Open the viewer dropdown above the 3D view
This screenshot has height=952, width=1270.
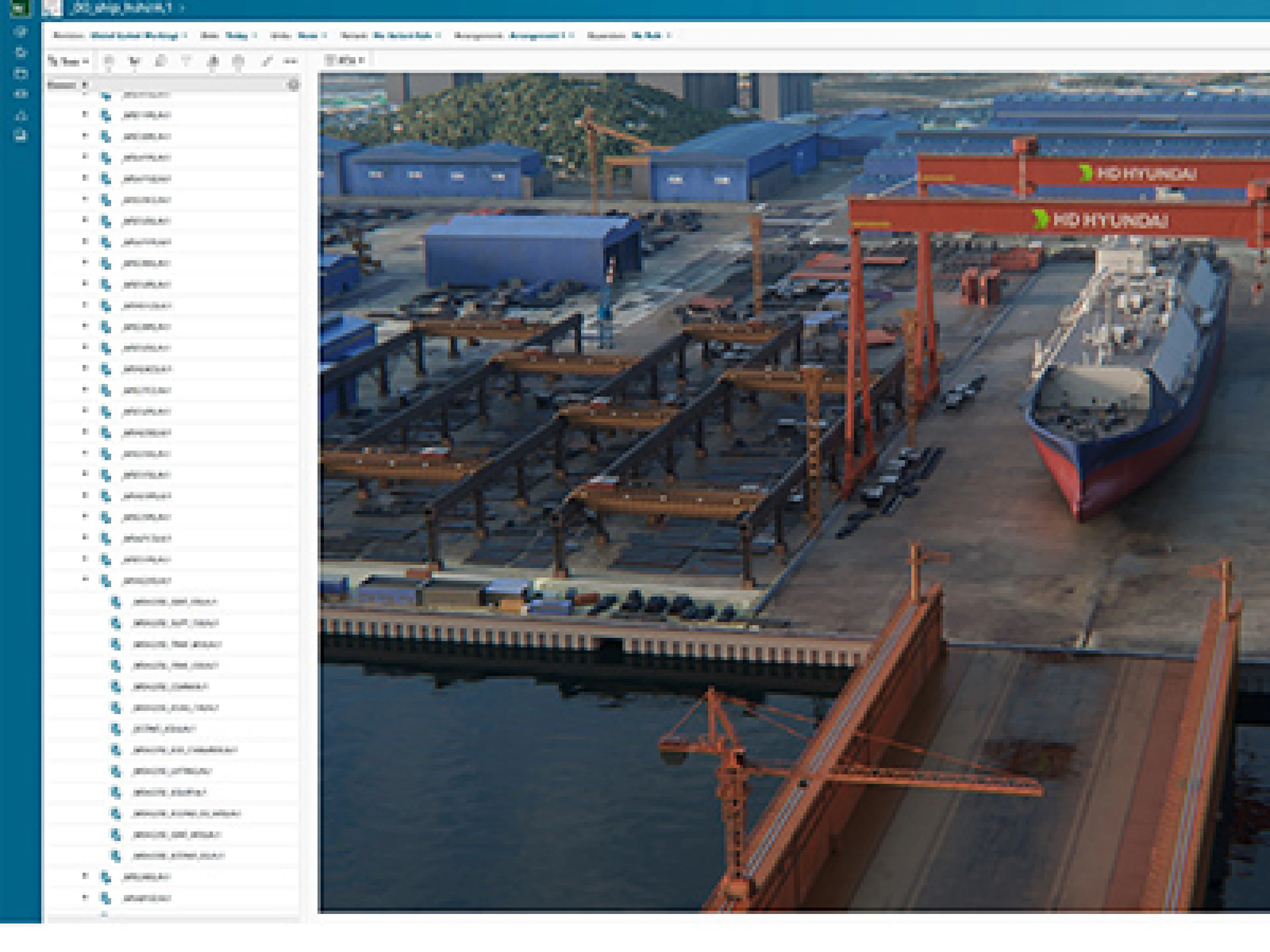345,60
